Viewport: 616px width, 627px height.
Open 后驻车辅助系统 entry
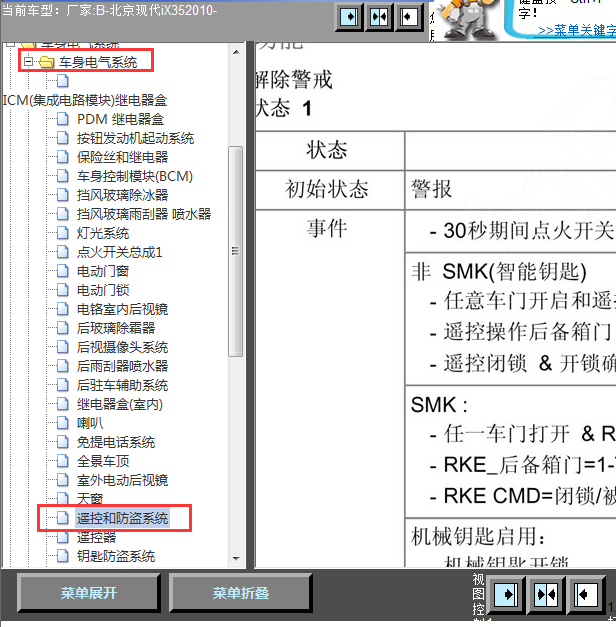(122, 385)
